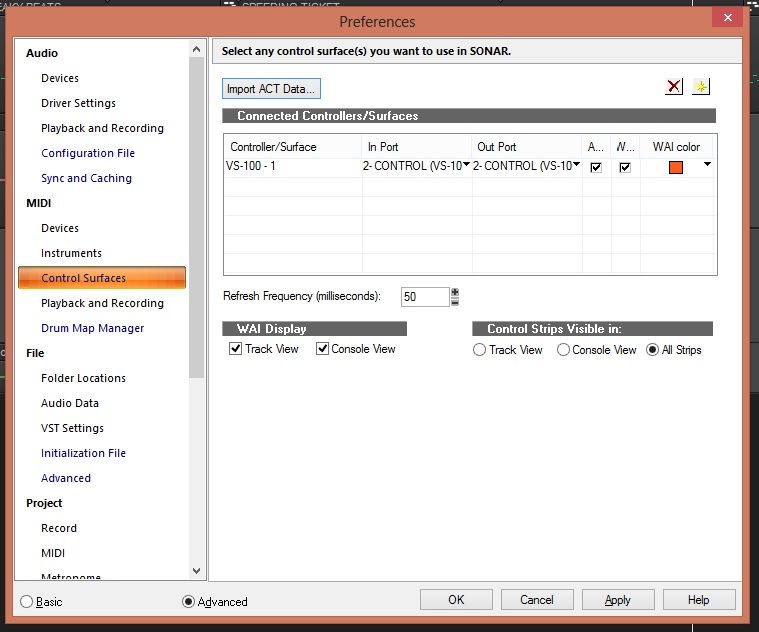Viewport: 759px width, 632px height.
Task: Open the Out Port dropdown for VS-100
Action: (x=577, y=166)
